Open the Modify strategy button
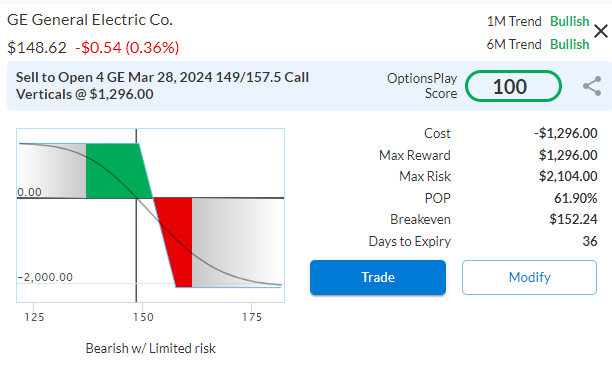 click(x=529, y=277)
